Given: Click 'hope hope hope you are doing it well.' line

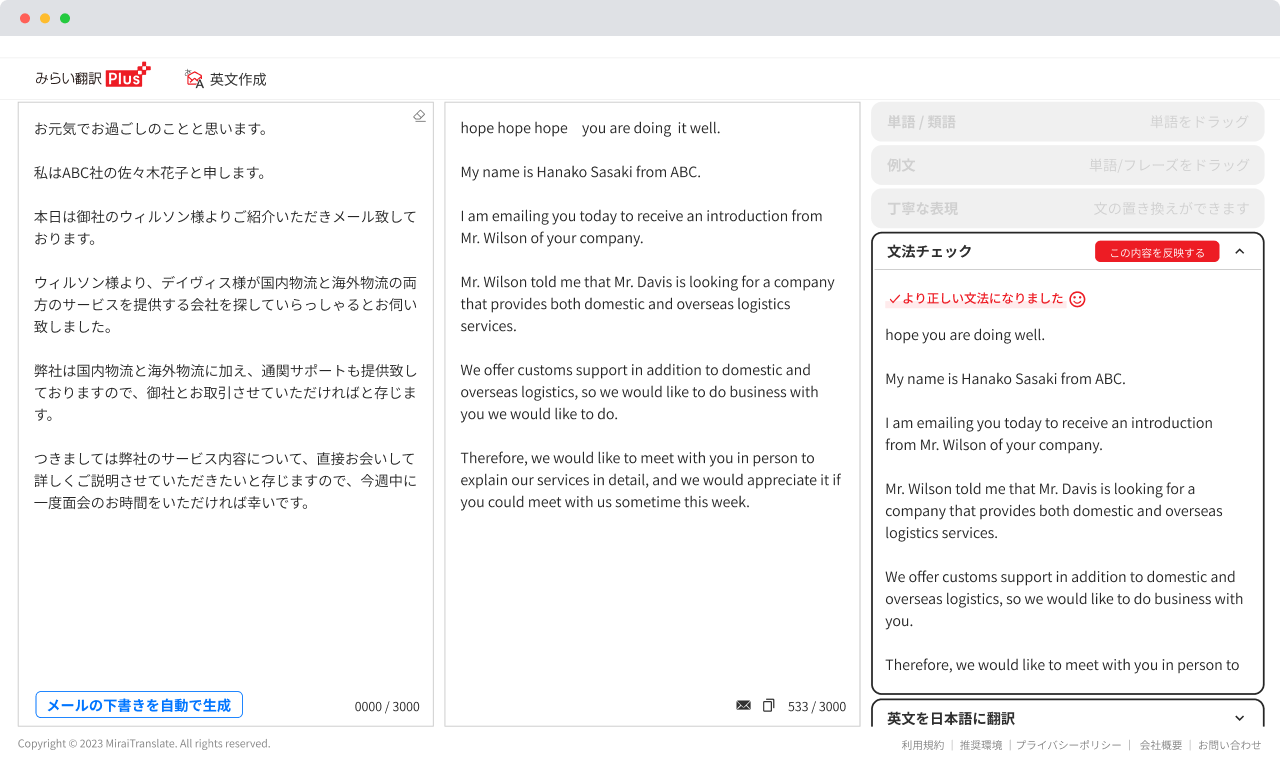Looking at the screenshot, I should (x=590, y=128).
